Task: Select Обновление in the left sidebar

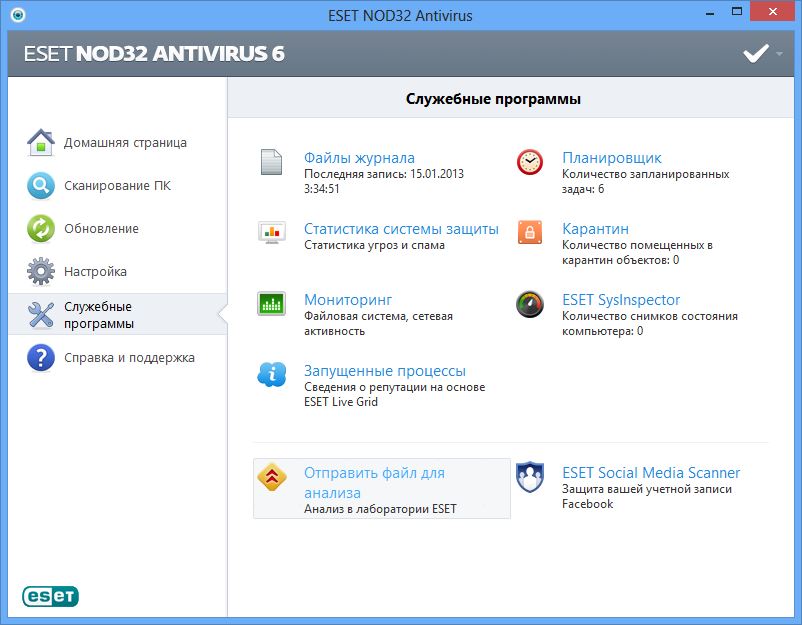Action: click(x=101, y=229)
